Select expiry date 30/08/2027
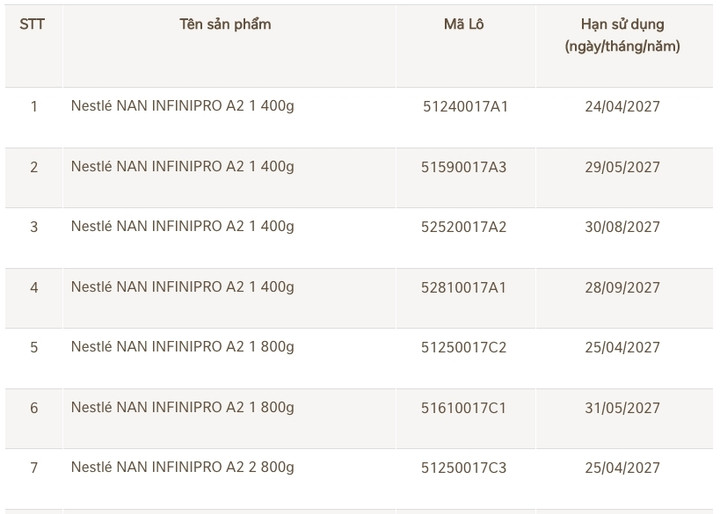The width and height of the screenshot is (720, 514). coord(622,227)
